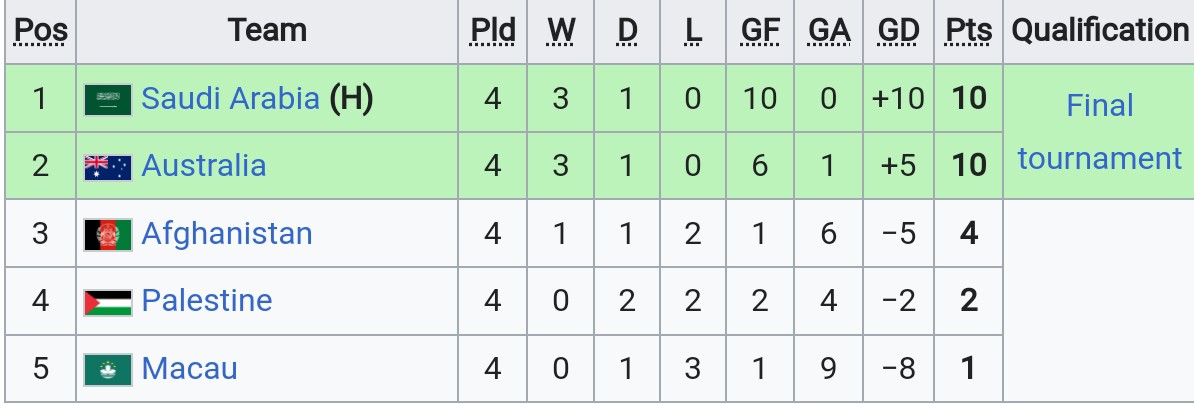Click the GF column header abbreviation
Viewport: 1194px width, 409px height.
tap(760, 31)
